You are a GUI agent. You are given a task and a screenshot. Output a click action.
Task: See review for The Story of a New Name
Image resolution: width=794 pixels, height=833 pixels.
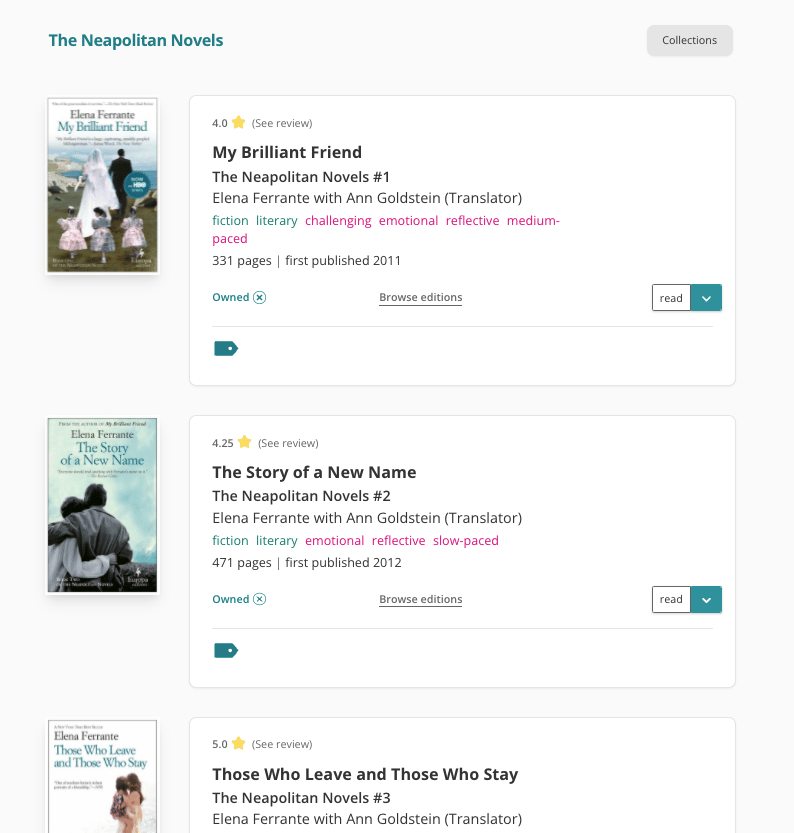tap(288, 443)
